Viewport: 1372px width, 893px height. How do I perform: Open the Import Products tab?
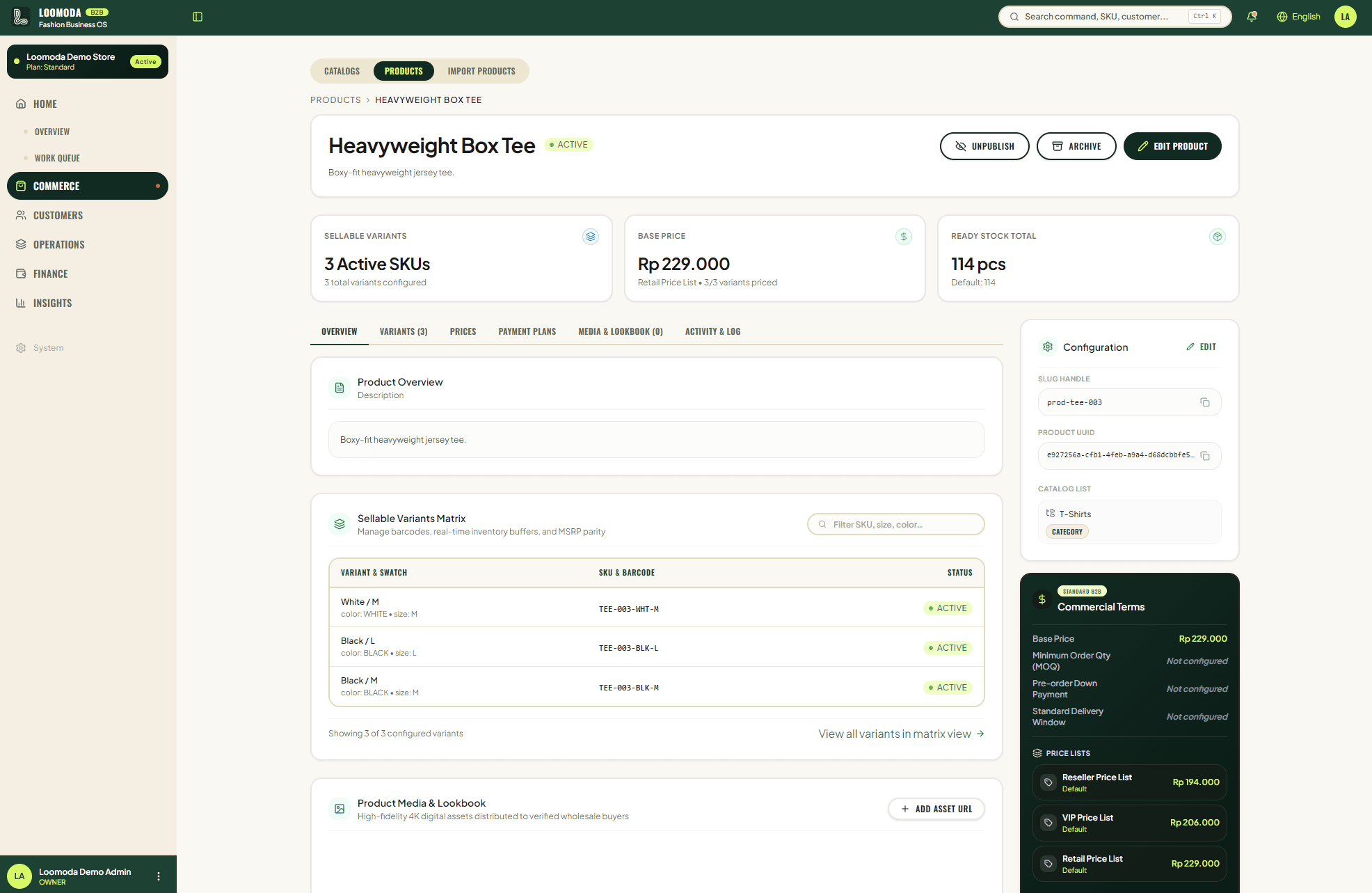click(481, 71)
